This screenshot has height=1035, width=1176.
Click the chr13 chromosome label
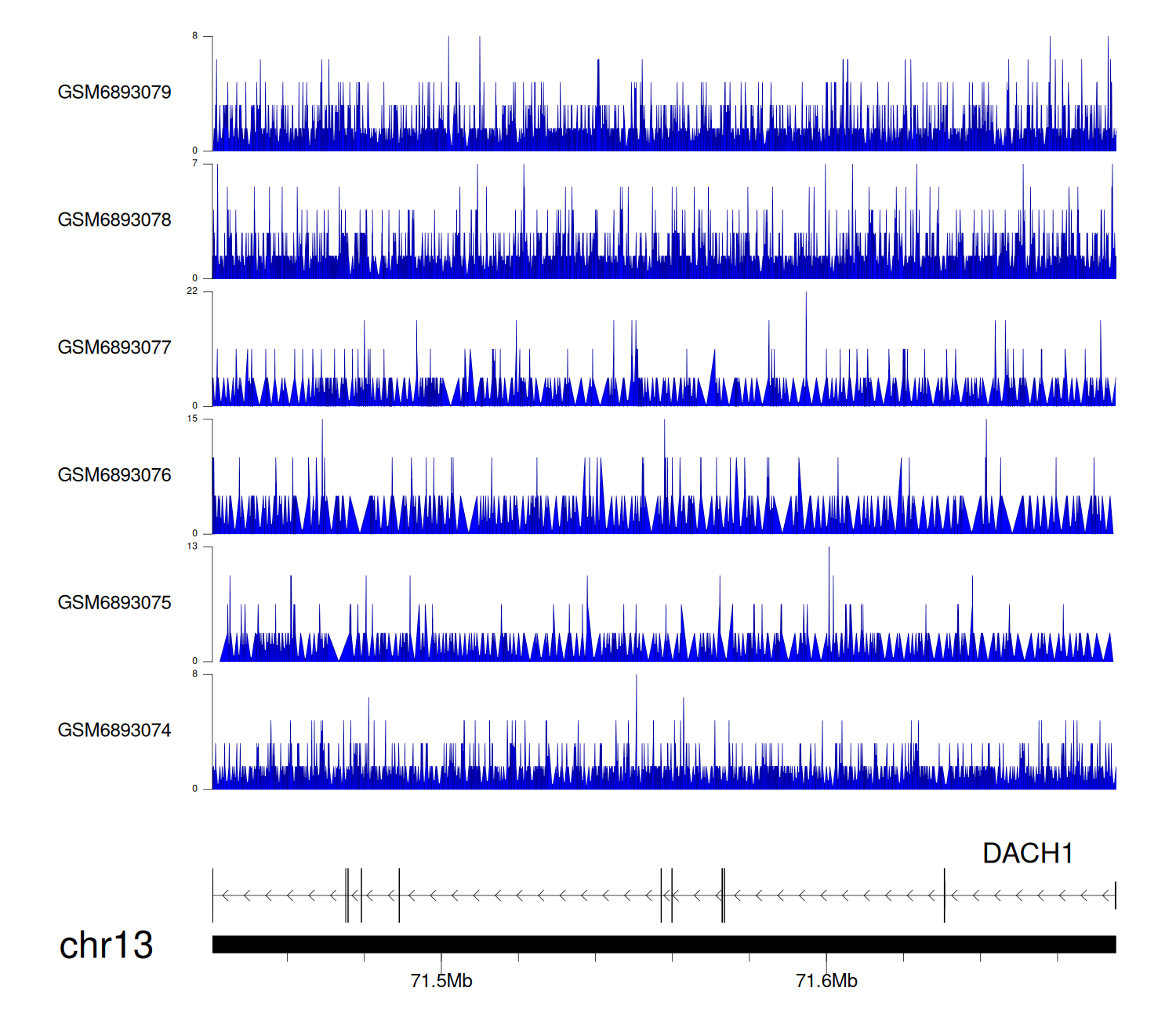[x=106, y=945]
